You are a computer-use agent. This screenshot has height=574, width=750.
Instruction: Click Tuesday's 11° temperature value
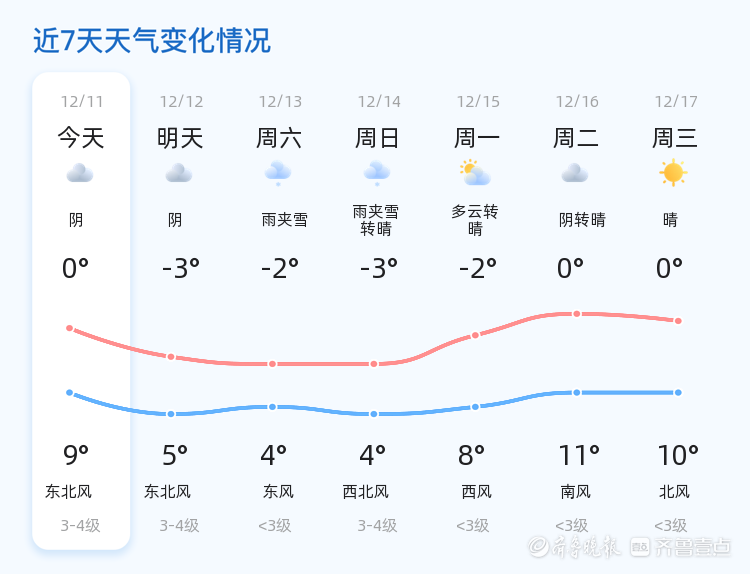click(579, 456)
